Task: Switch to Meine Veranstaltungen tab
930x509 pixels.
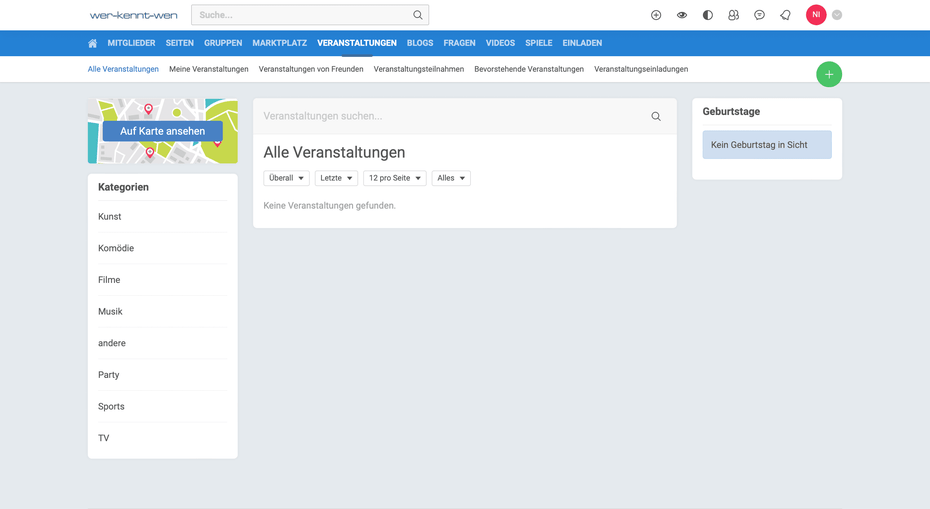Action: pos(208,69)
